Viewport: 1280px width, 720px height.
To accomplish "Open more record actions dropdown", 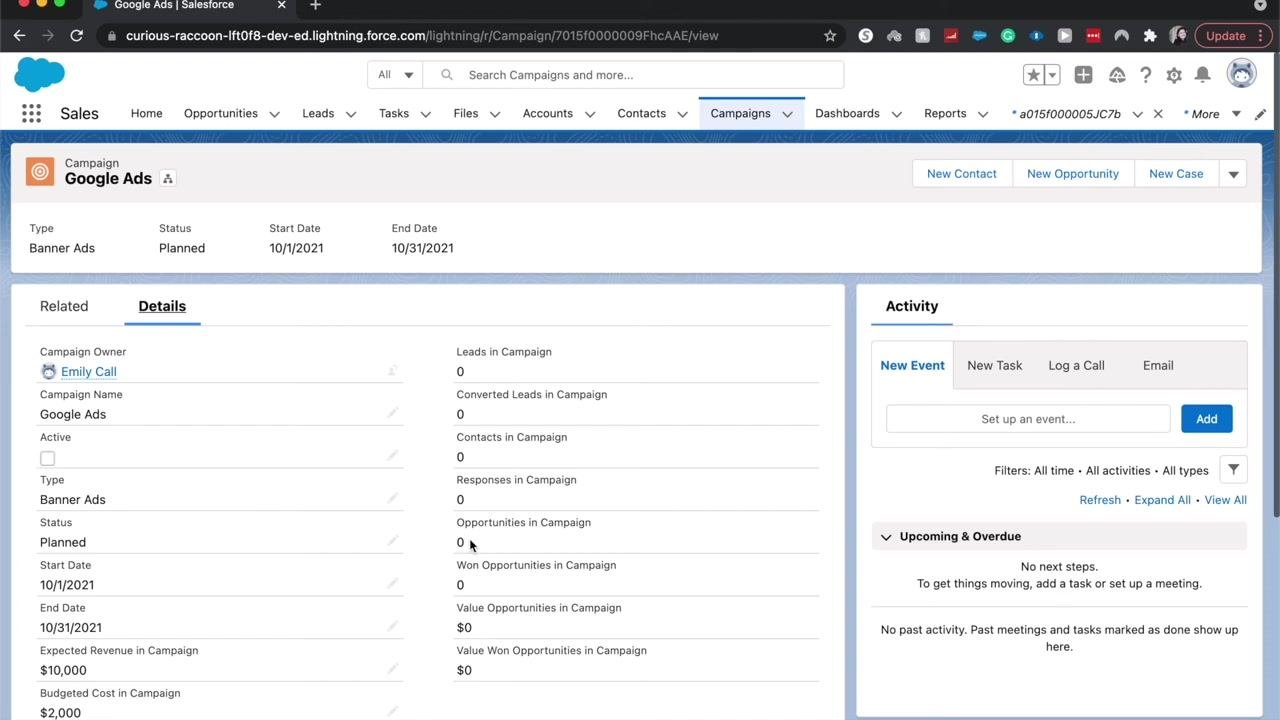I will (1233, 174).
